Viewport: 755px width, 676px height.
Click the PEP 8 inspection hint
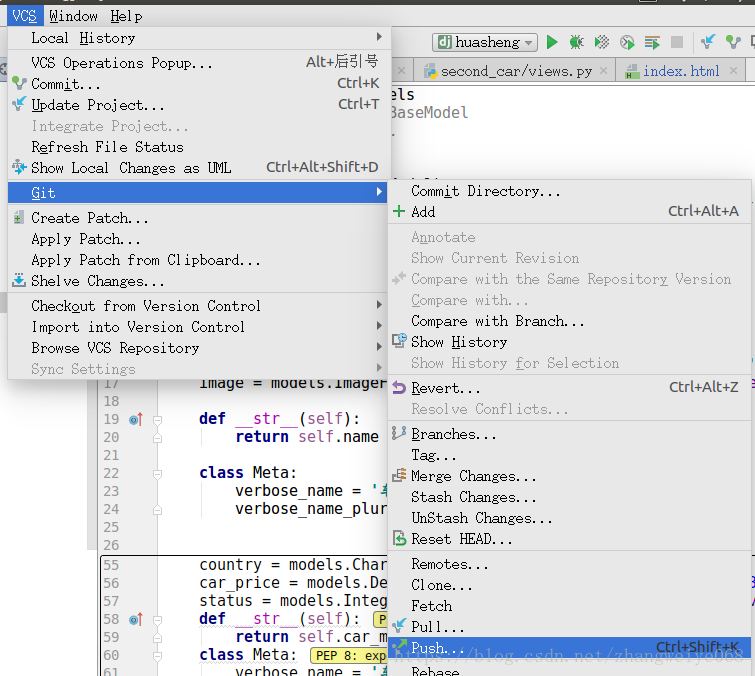(x=349, y=655)
